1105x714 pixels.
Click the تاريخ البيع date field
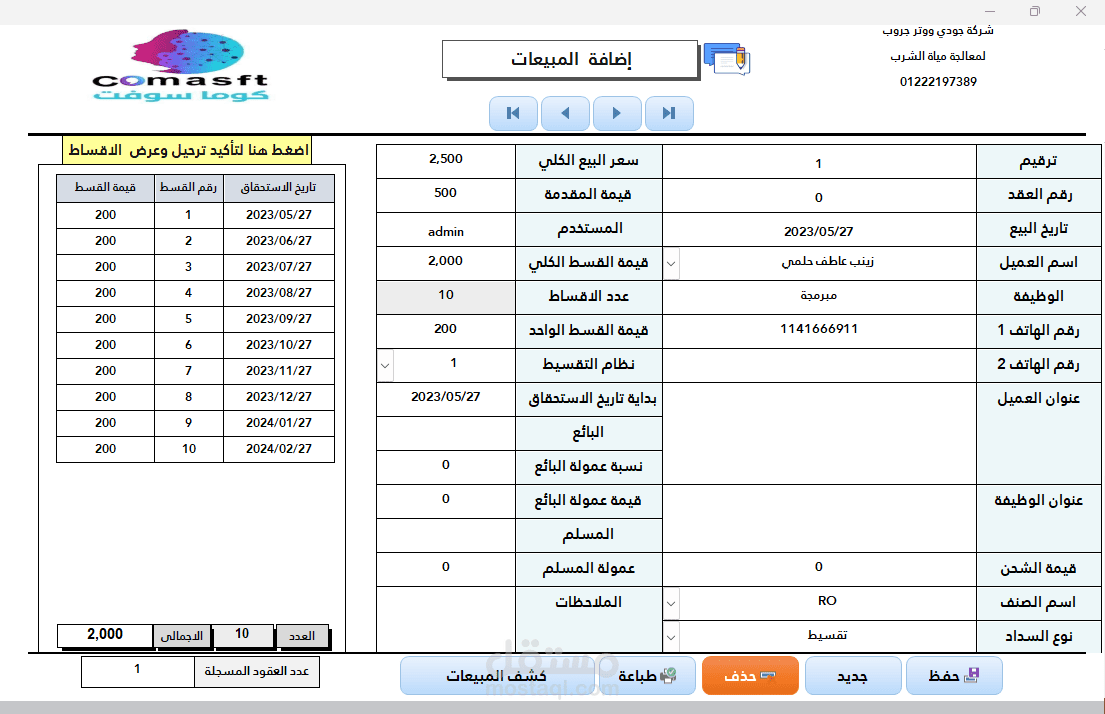point(819,229)
